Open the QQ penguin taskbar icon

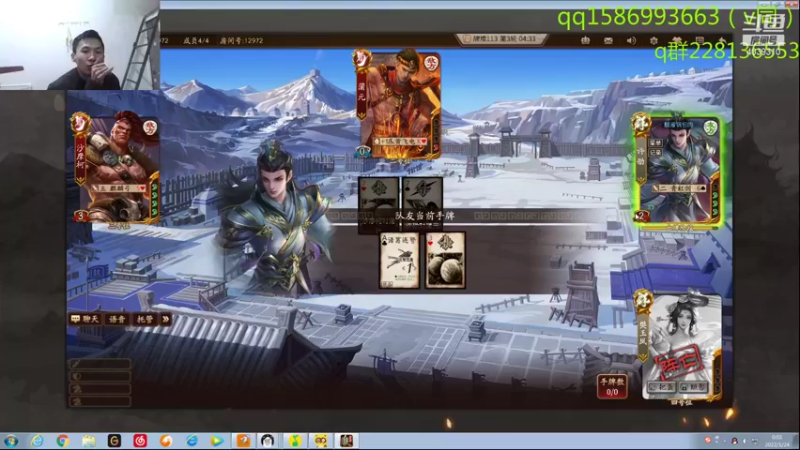pos(268,441)
